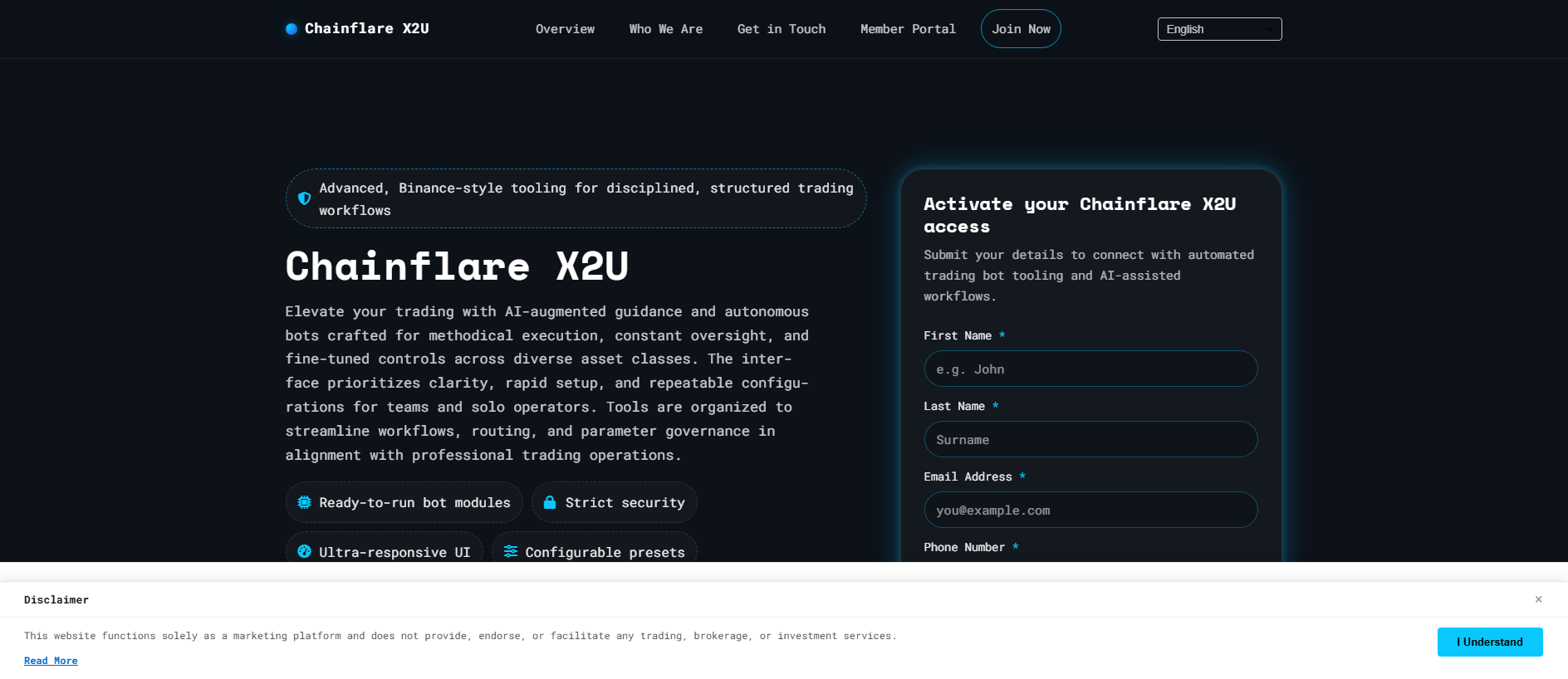Close the Disclaimer banner with the X
The width and height of the screenshot is (1568, 679).
(x=1538, y=599)
